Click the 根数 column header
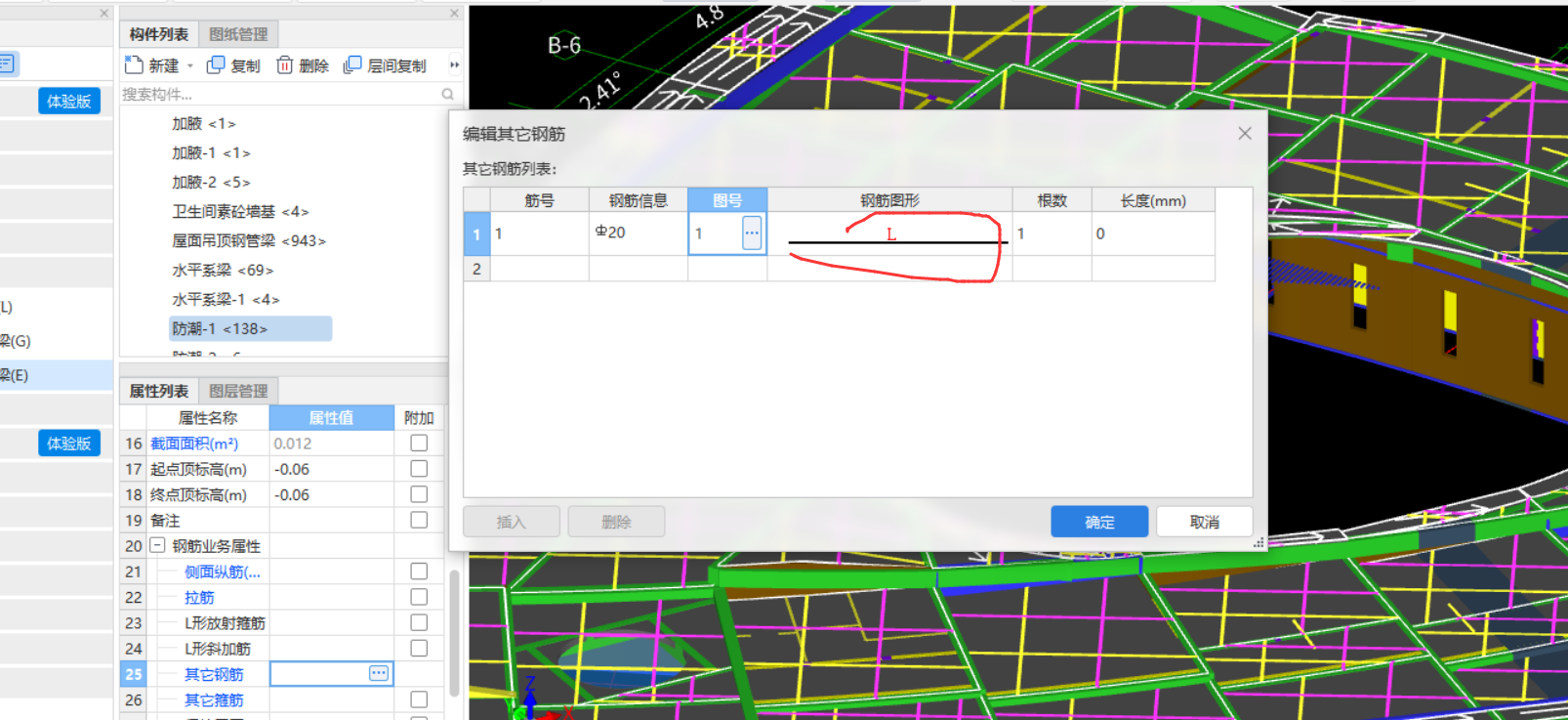Image resolution: width=1568 pixels, height=720 pixels. (x=1052, y=199)
